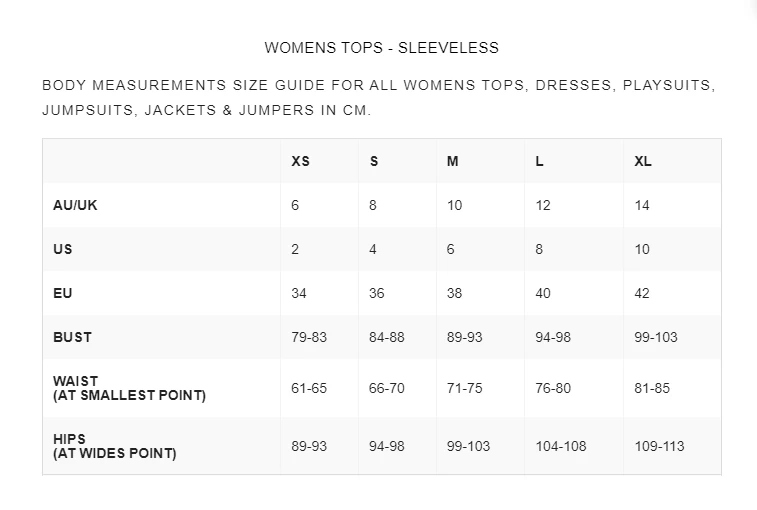Click the EU row label

point(63,293)
